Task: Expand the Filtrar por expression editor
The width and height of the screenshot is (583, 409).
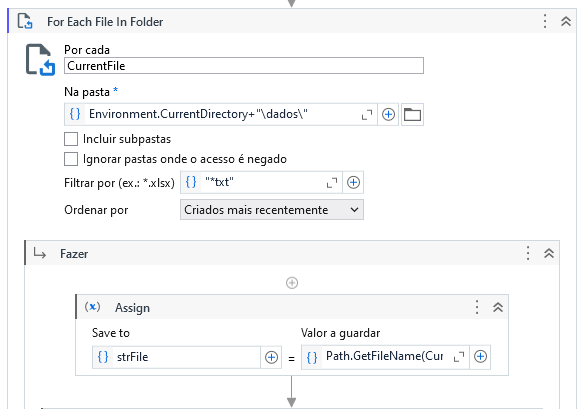Action: 332,183
